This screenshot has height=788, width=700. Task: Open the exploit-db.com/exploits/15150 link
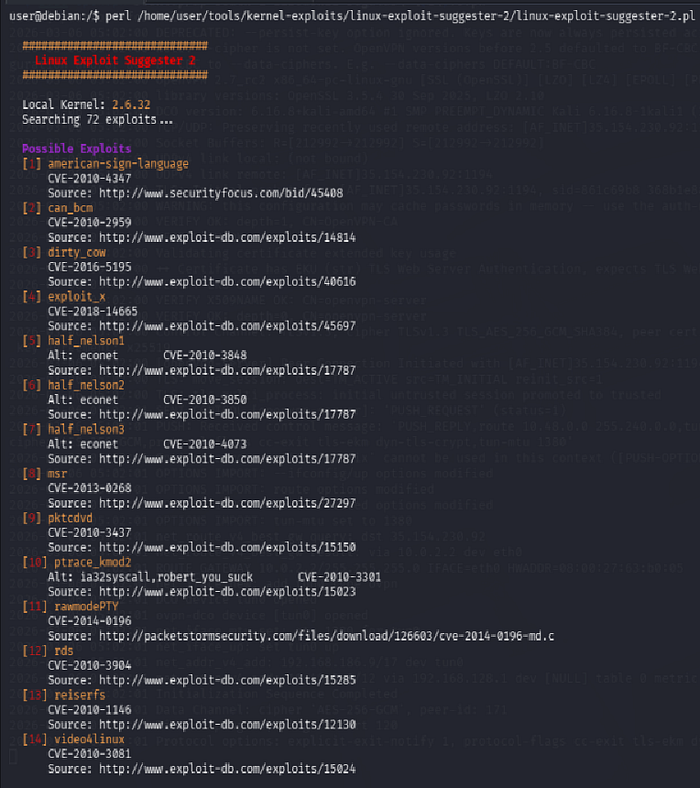227,547
